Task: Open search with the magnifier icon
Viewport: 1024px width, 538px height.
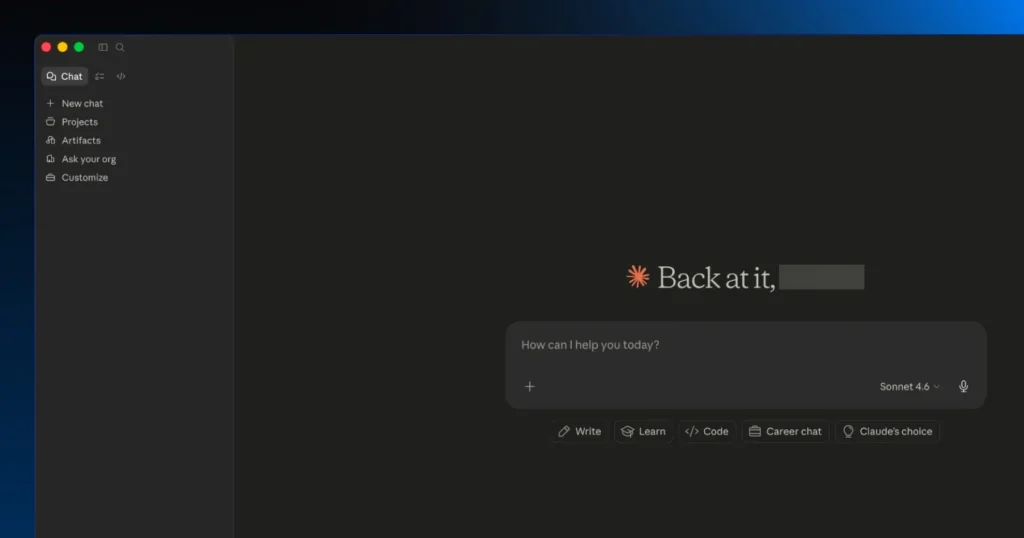Action: click(x=120, y=47)
